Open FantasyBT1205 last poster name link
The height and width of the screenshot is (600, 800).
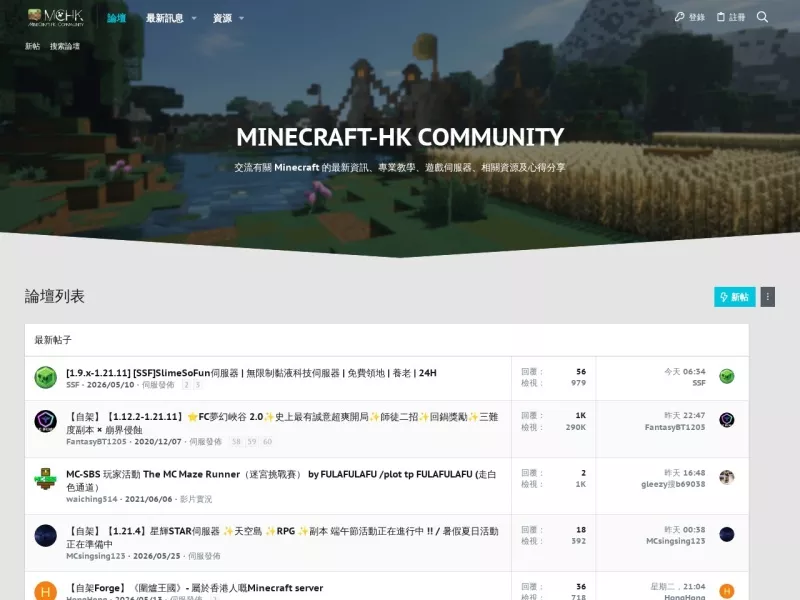675,427
